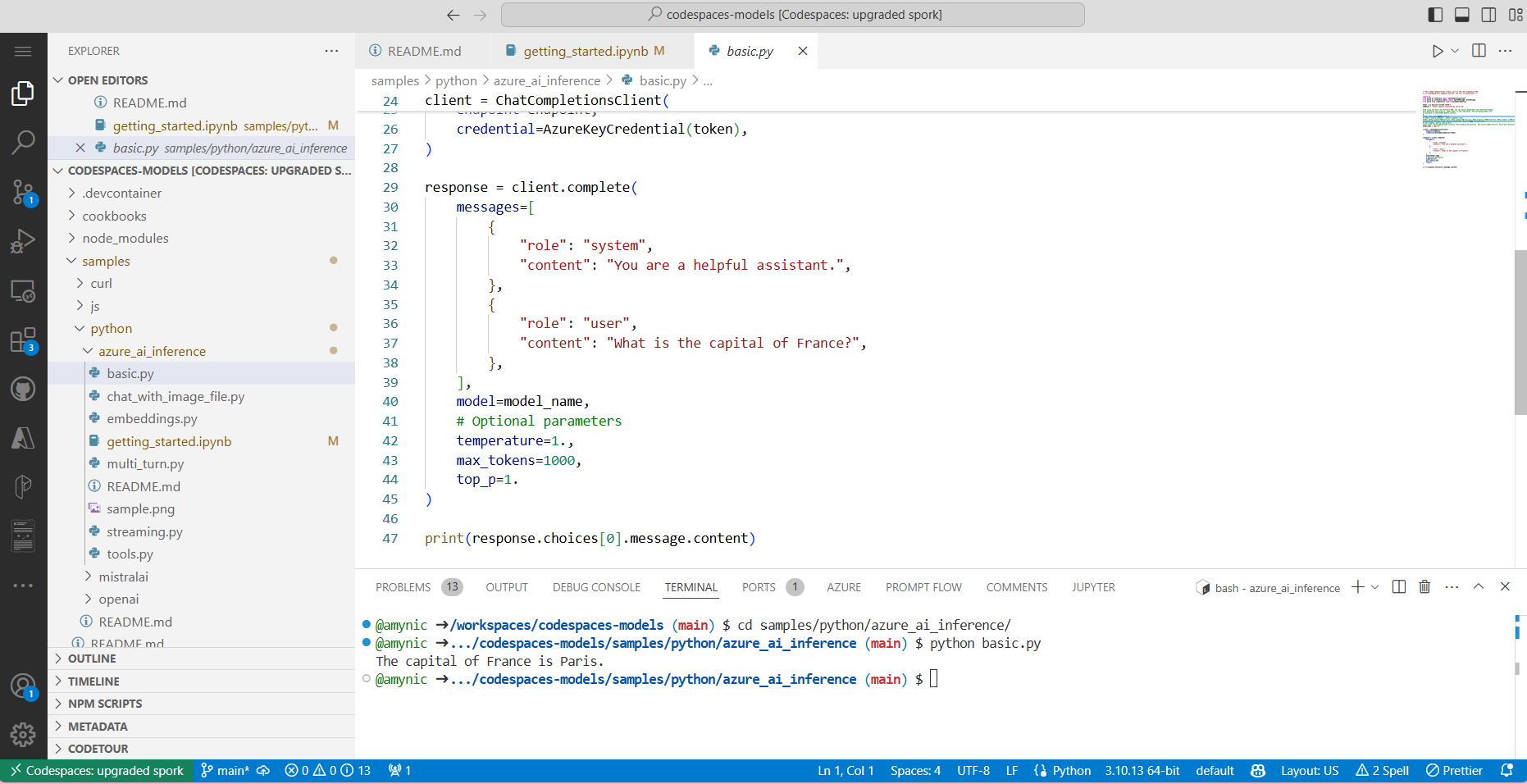This screenshot has height=784, width=1527.
Task: Open the GitHub view in activity bar
Action: point(23,389)
